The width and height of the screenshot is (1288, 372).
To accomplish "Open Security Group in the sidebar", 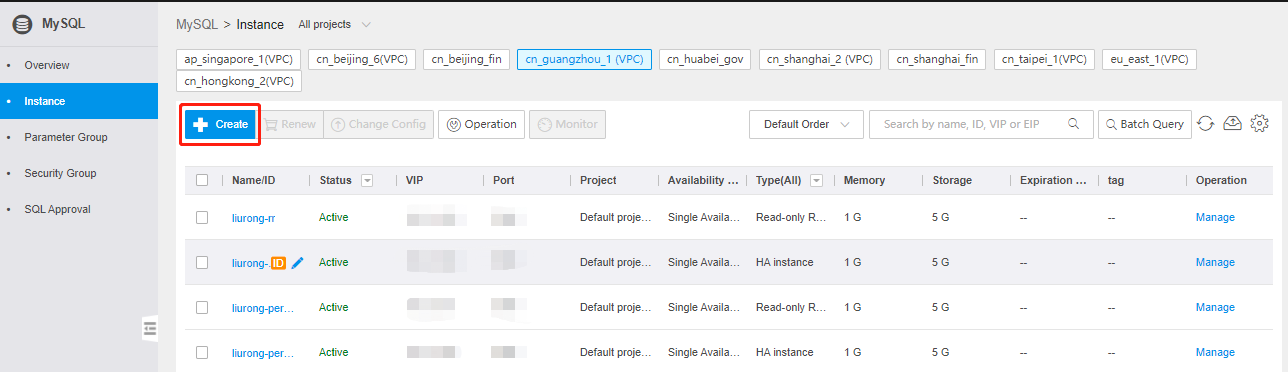I will coord(78,173).
